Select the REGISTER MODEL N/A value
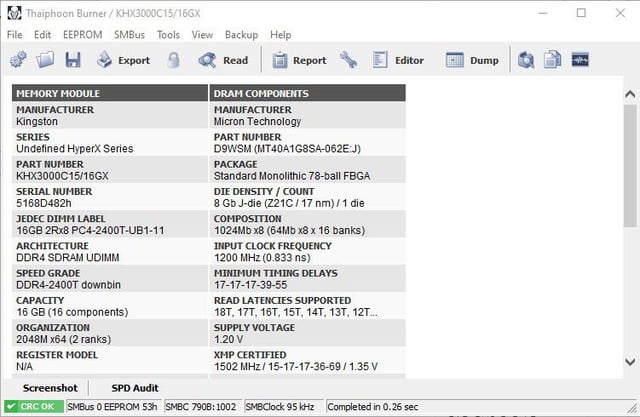 tap(24, 366)
